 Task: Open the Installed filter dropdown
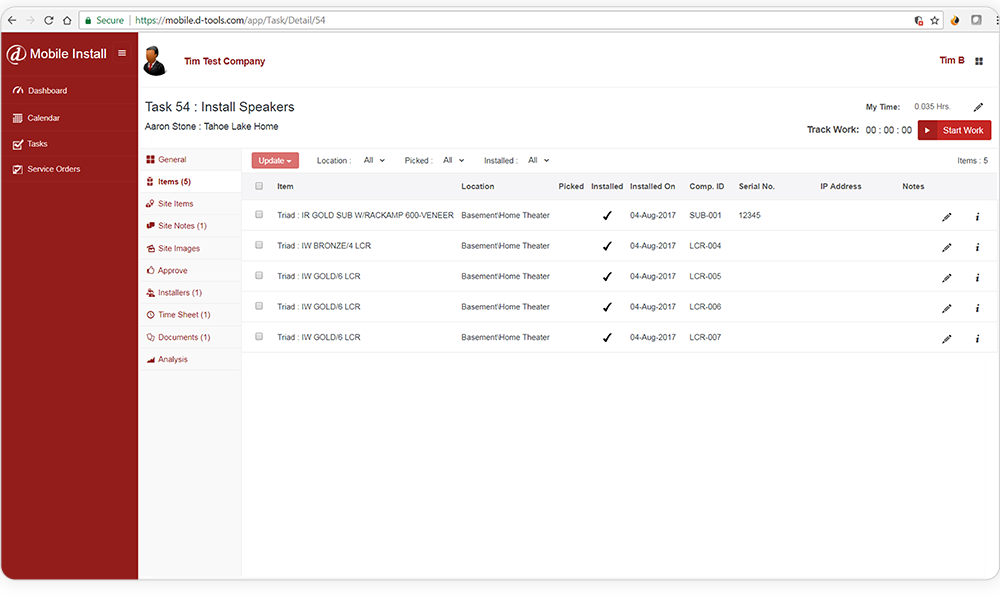538,161
